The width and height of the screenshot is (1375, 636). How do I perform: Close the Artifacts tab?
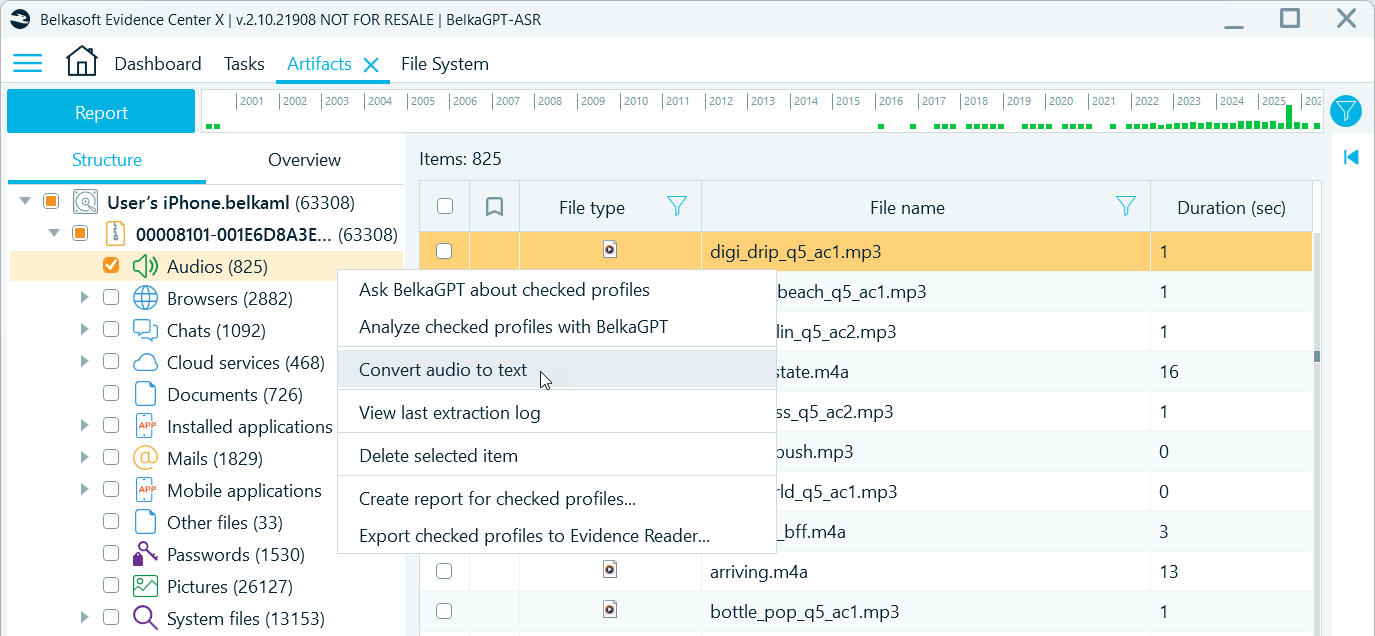click(371, 65)
